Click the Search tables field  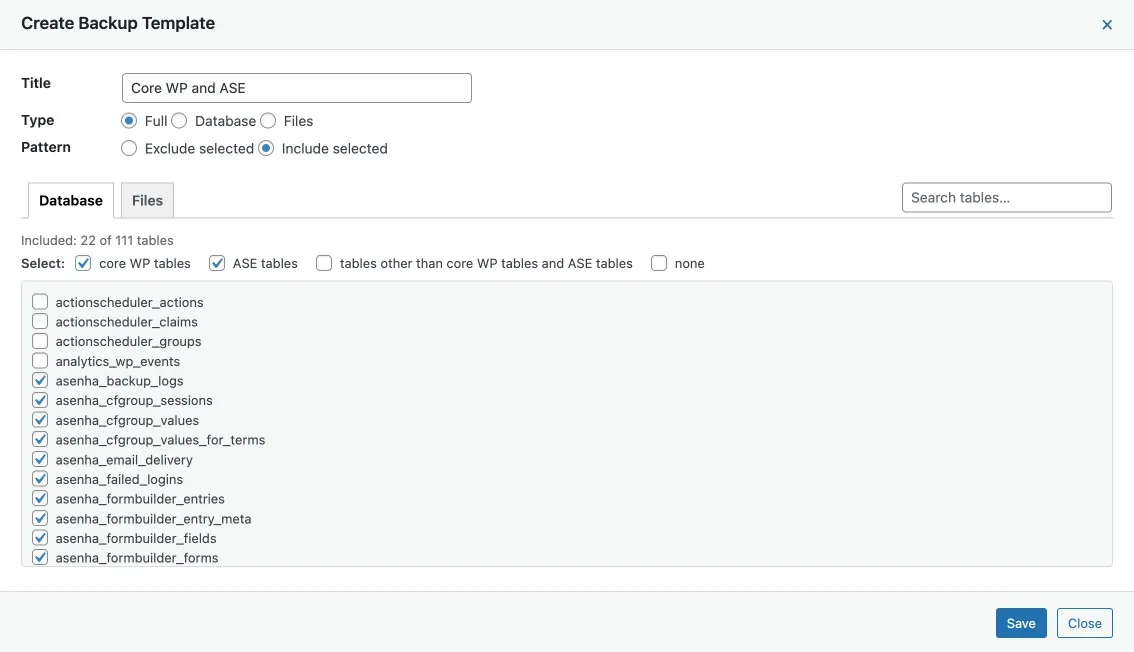click(x=1006, y=197)
